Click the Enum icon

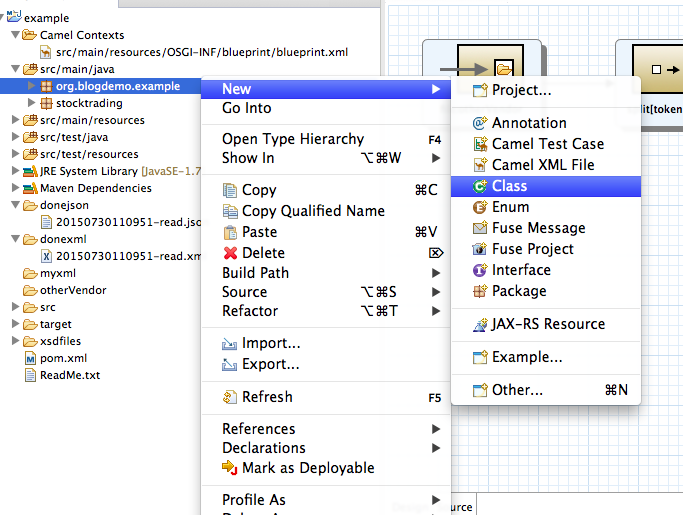click(x=480, y=207)
